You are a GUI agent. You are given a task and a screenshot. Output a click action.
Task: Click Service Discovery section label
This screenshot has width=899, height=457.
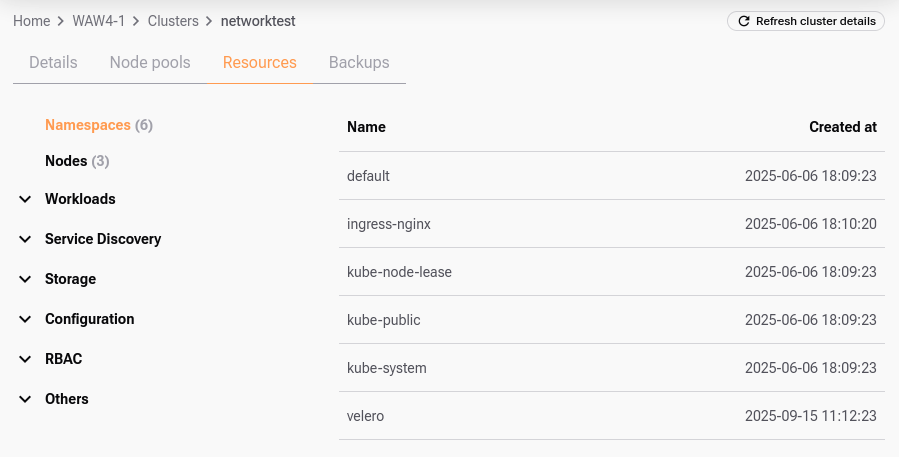coord(103,239)
